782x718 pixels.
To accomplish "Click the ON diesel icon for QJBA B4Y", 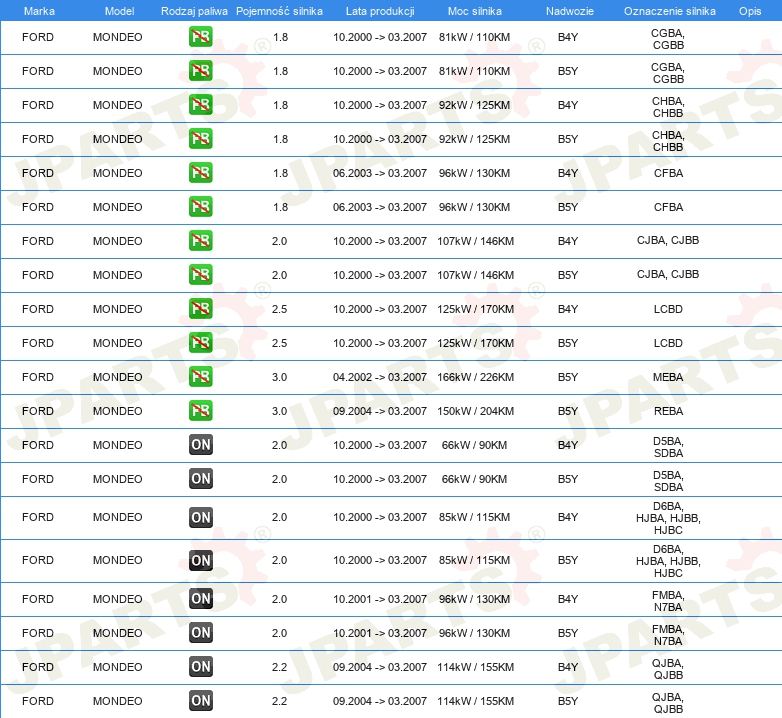I will 201,667.
